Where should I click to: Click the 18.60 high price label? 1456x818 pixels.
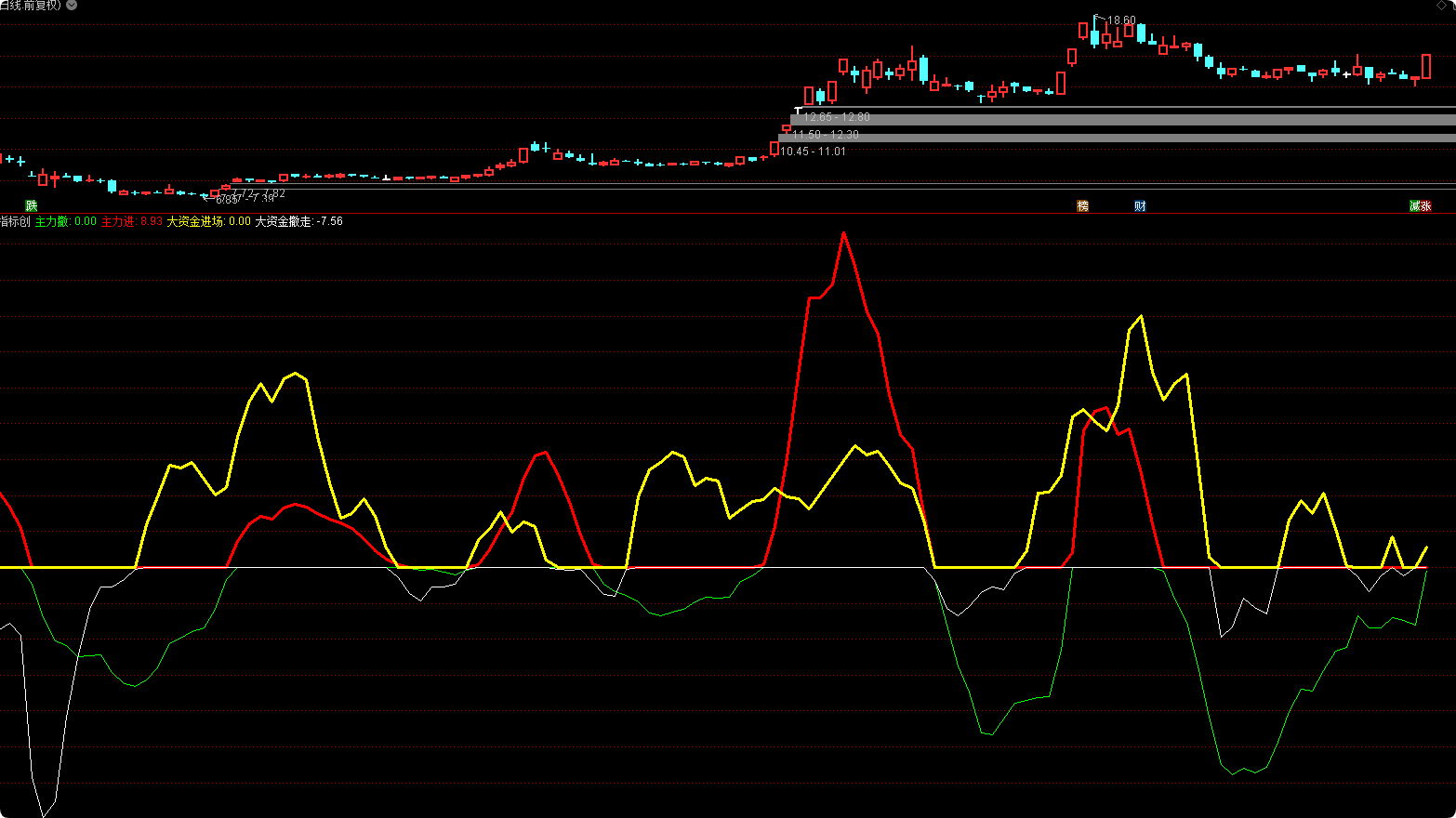click(x=1121, y=20)
